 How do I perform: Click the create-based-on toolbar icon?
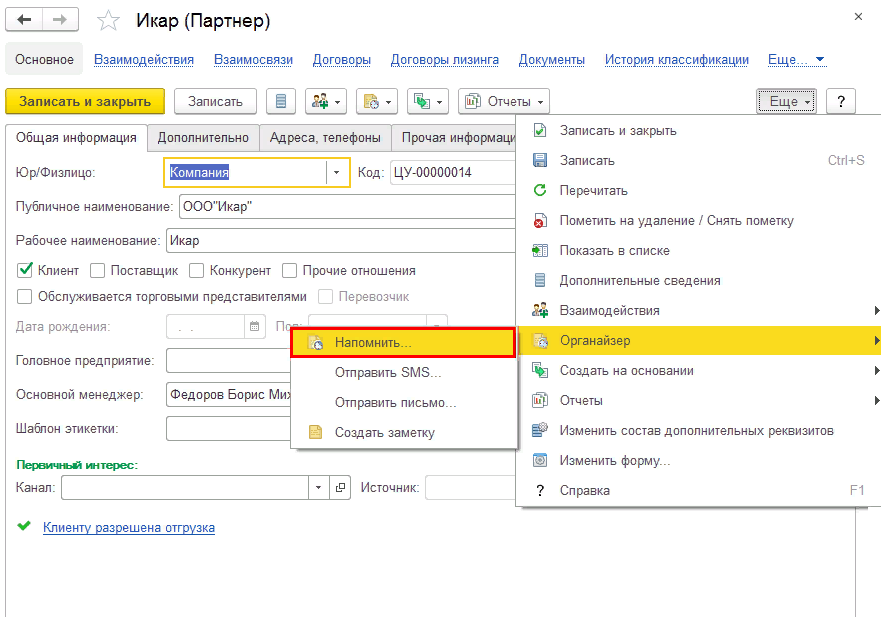click(x=428, y=101)
